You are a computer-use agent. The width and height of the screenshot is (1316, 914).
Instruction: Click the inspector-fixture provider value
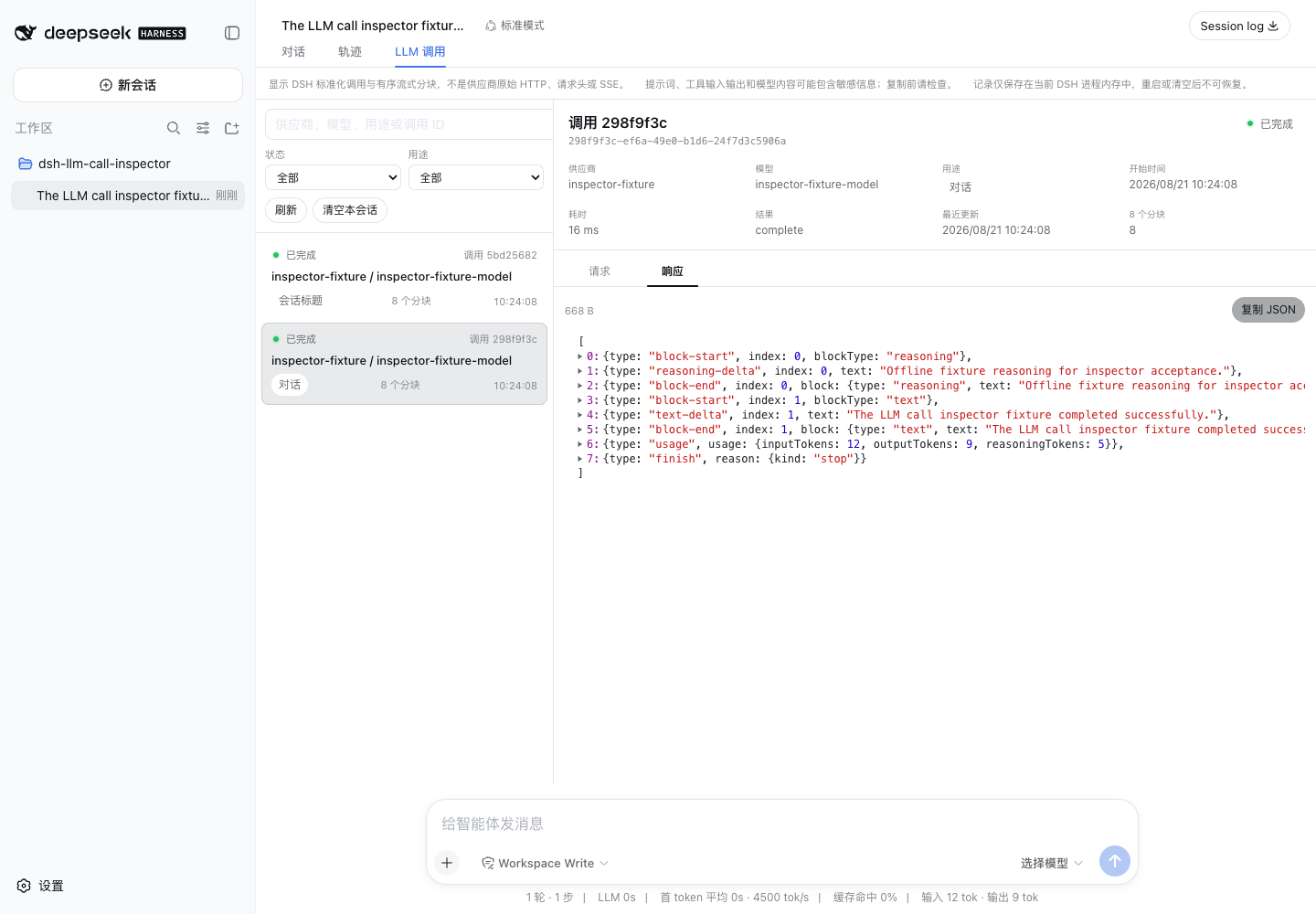(x=611, y=185)
